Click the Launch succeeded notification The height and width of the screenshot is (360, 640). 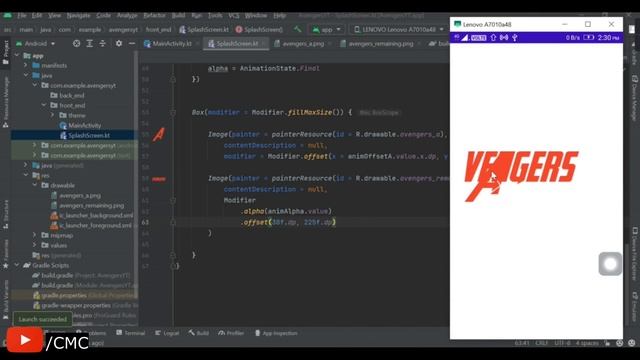(42, 319)
